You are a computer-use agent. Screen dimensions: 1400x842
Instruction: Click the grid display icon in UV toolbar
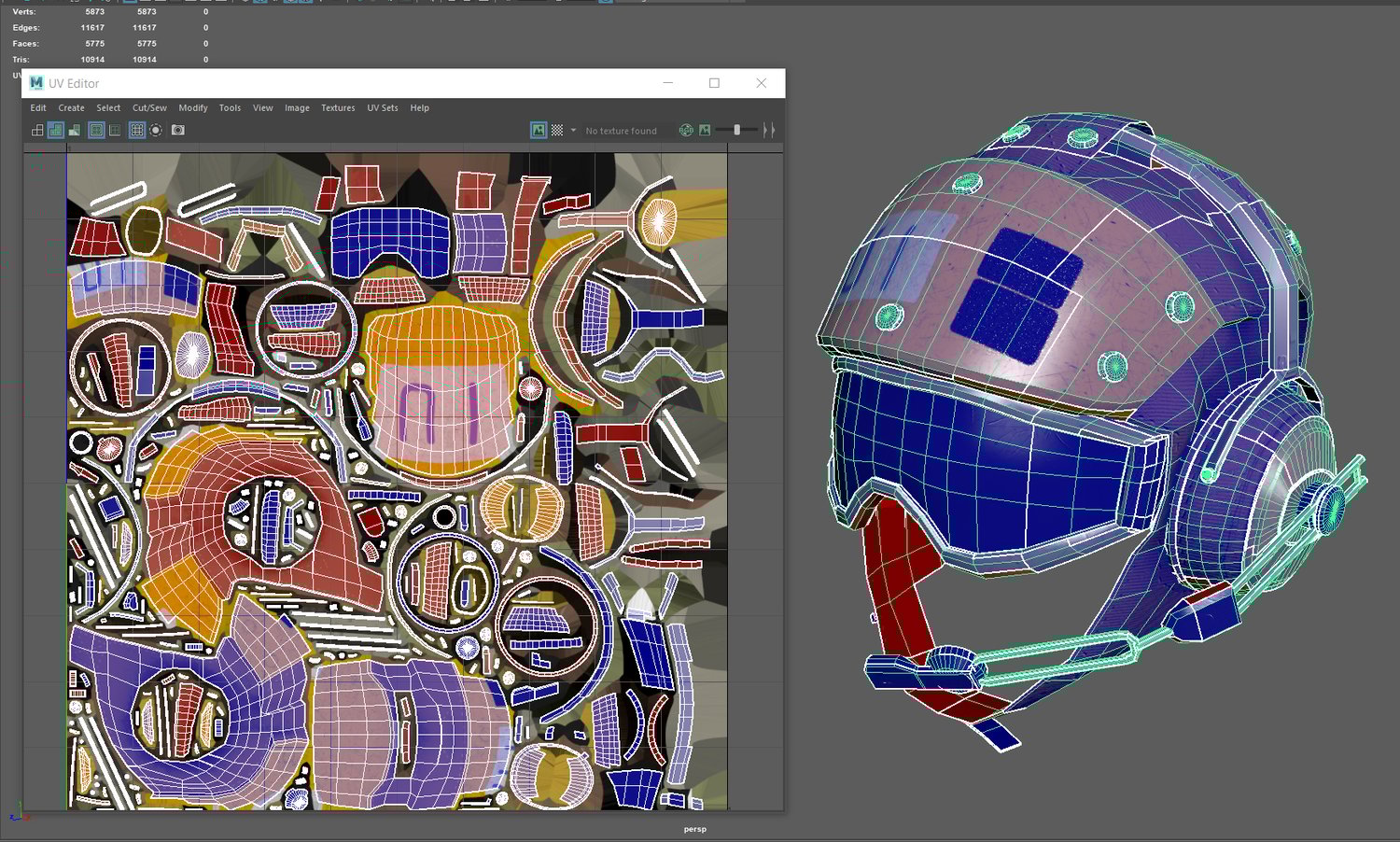click(x=137, y=131)
